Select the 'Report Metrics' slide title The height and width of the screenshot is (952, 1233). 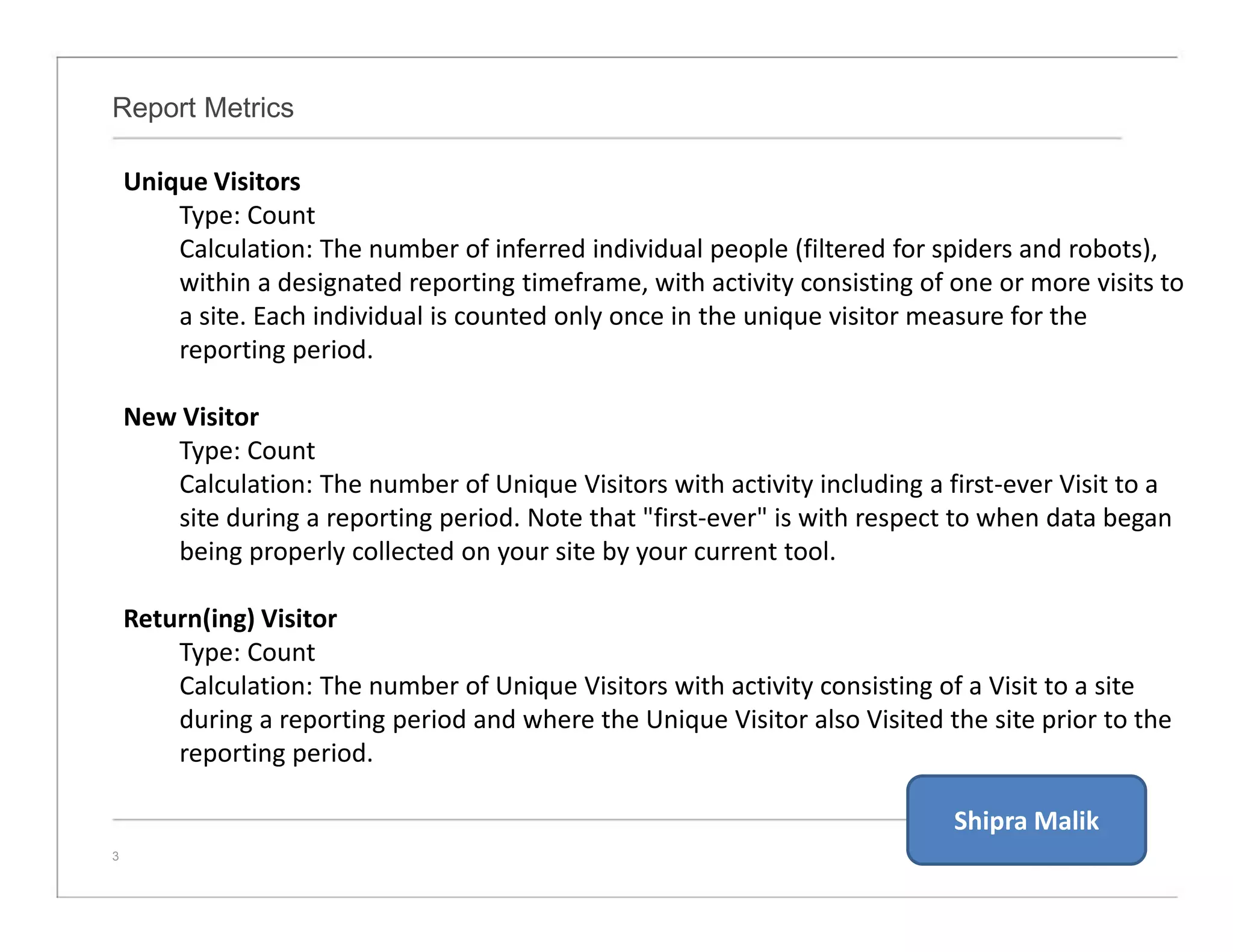(x=203, y=108)
